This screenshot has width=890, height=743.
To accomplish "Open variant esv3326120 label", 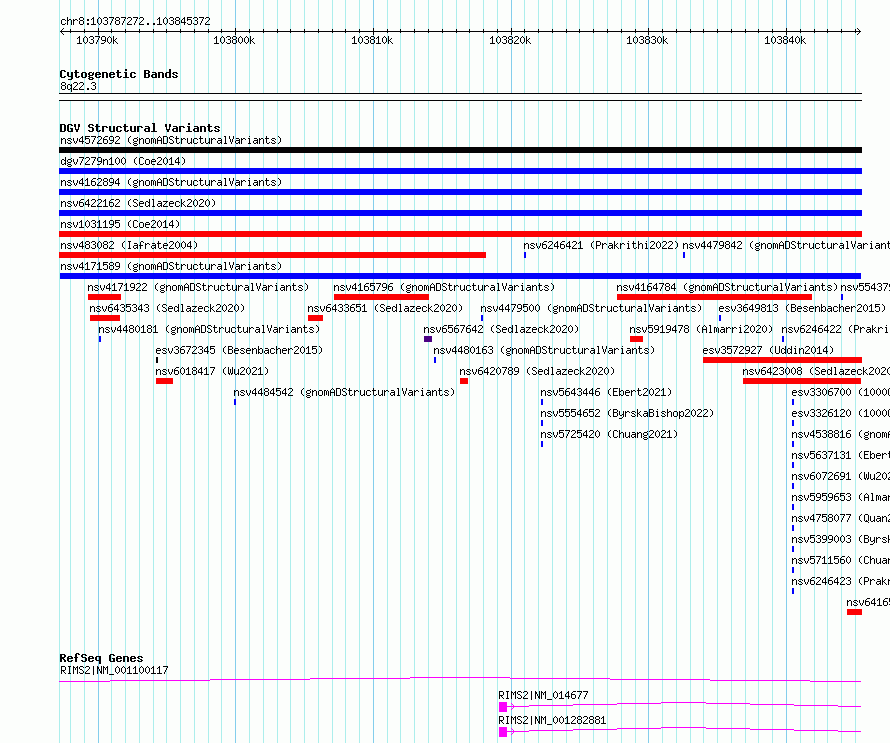I will click(x=840, y=413).
